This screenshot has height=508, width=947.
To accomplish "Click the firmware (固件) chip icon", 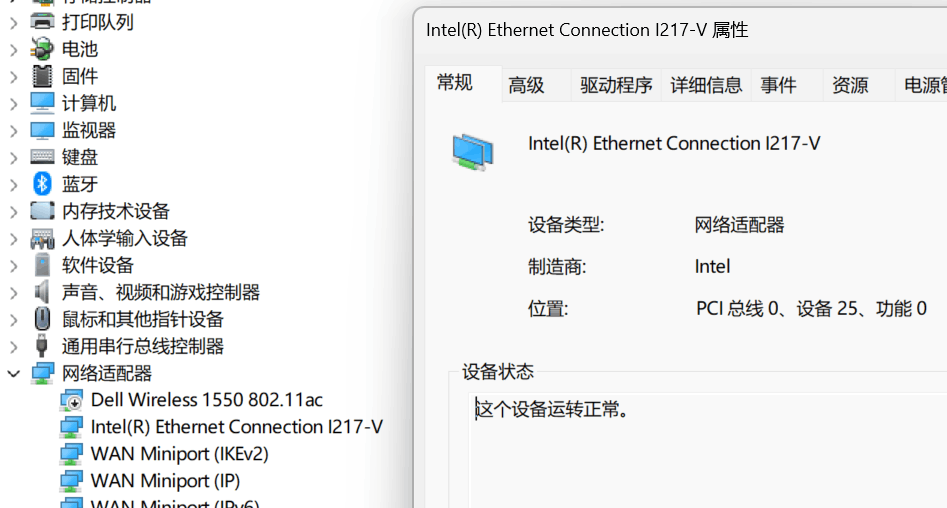I will pos(42,76).
